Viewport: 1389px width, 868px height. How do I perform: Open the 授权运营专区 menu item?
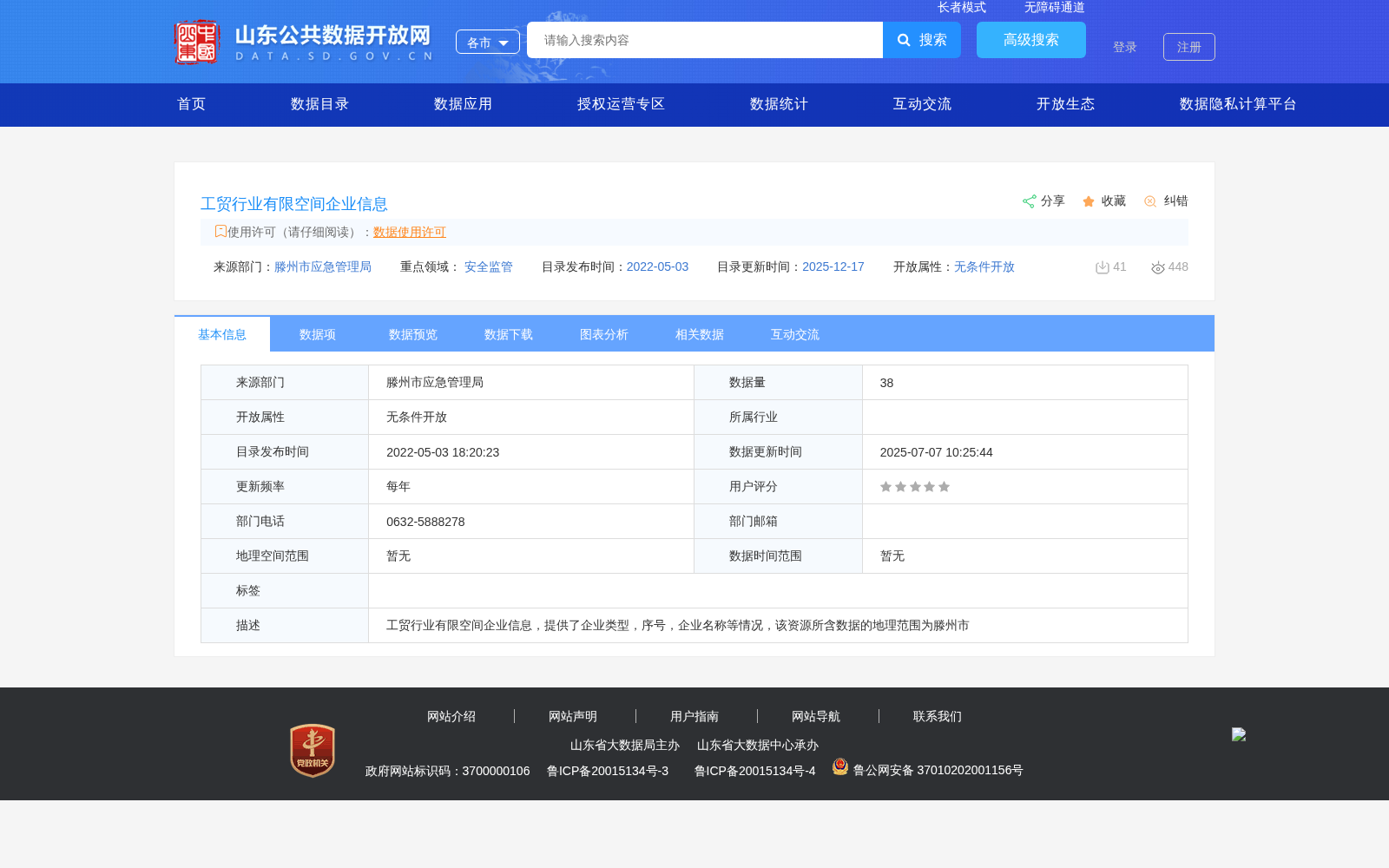point(622,104)
